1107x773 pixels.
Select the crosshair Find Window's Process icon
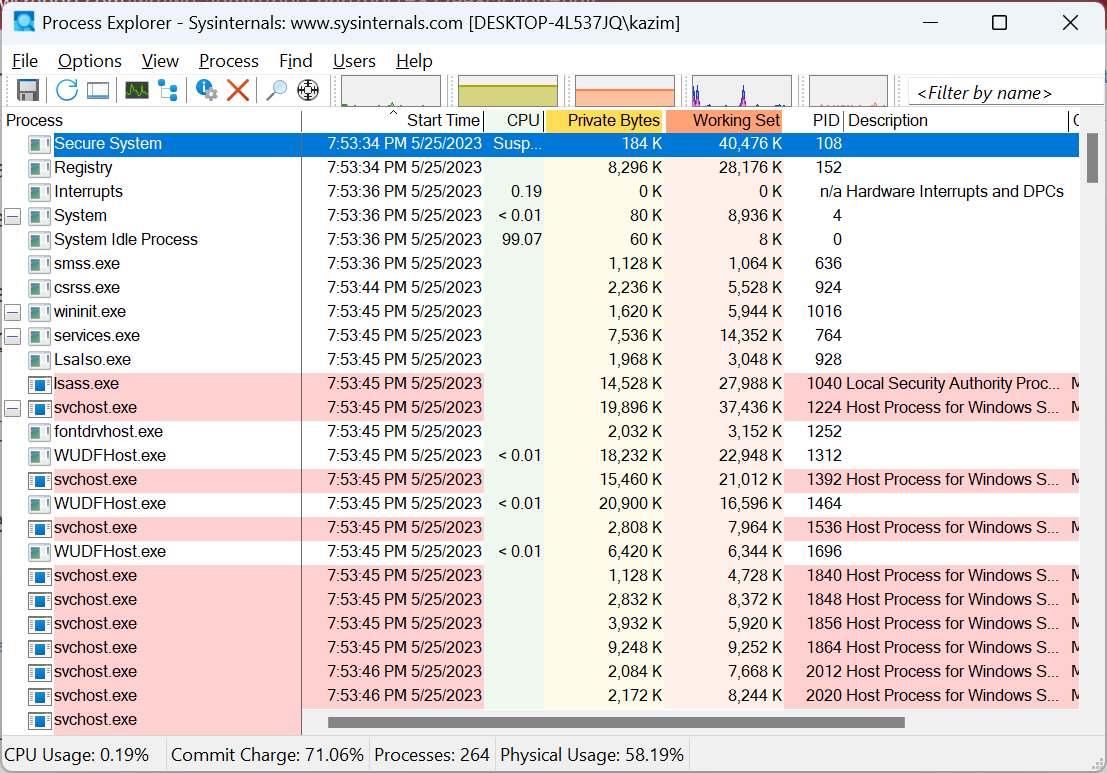[308, 90]
